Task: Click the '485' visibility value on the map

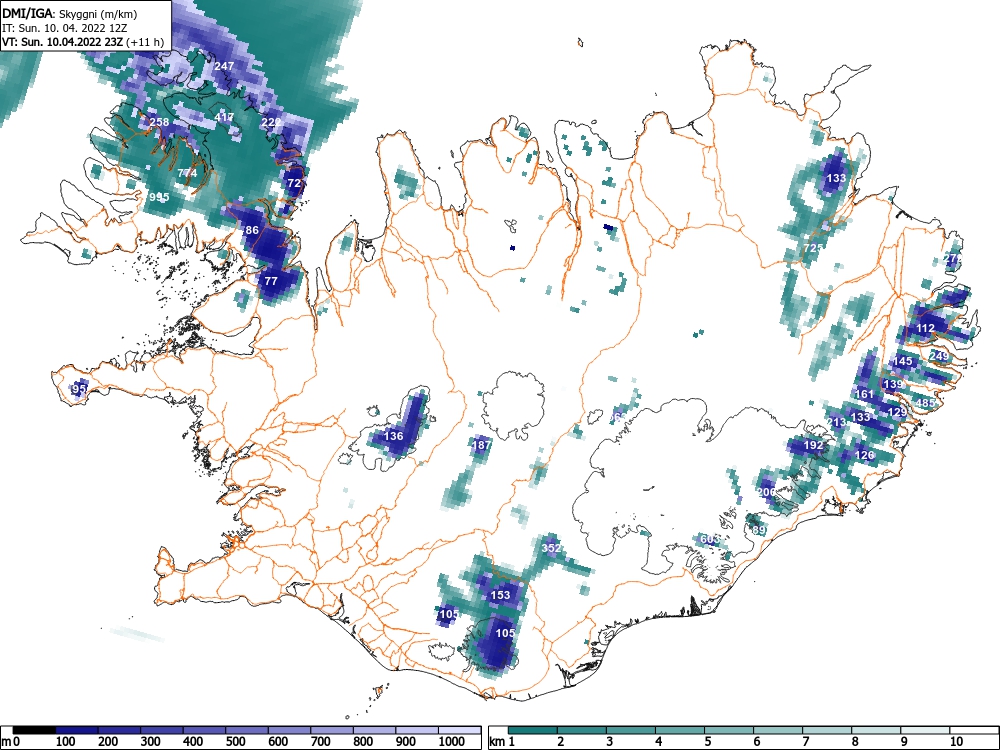Action: pos(925,403)
